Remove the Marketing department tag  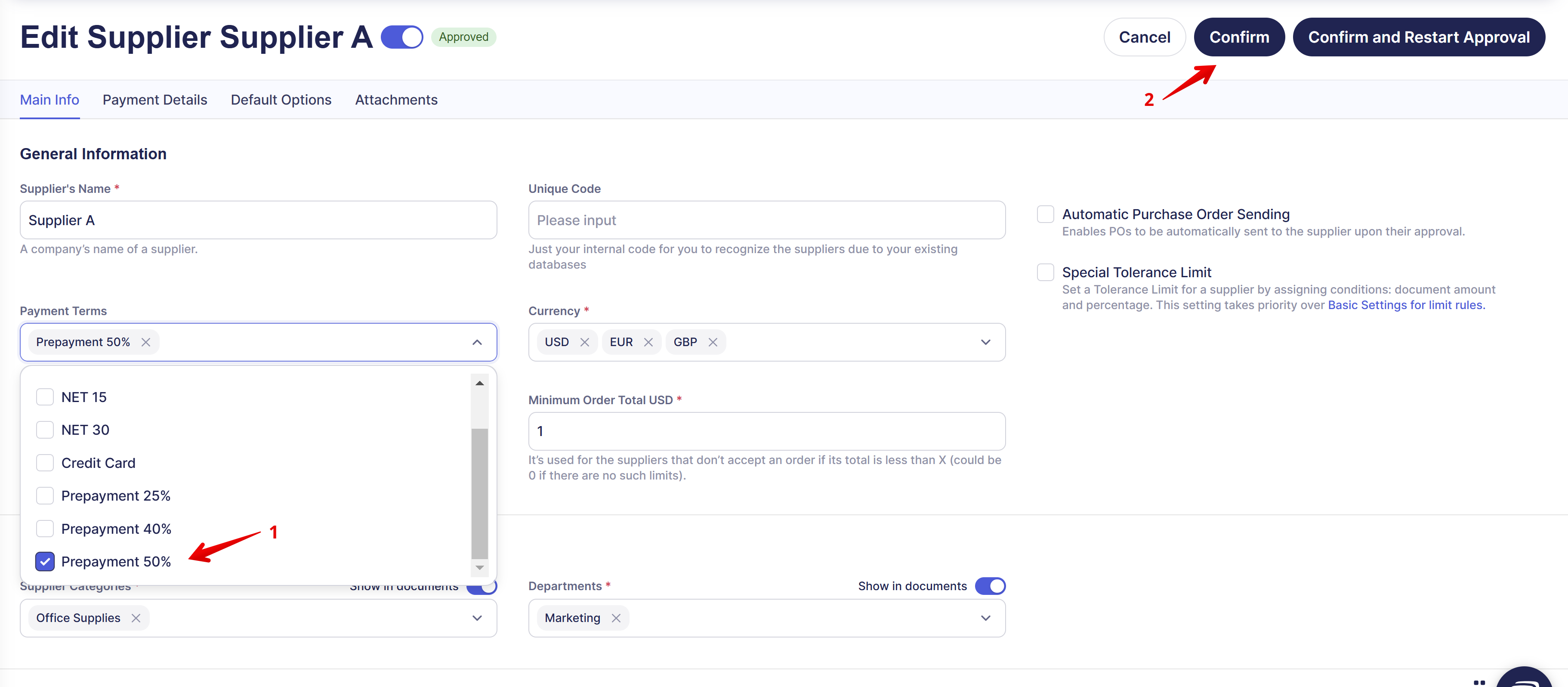coord(616,618)
